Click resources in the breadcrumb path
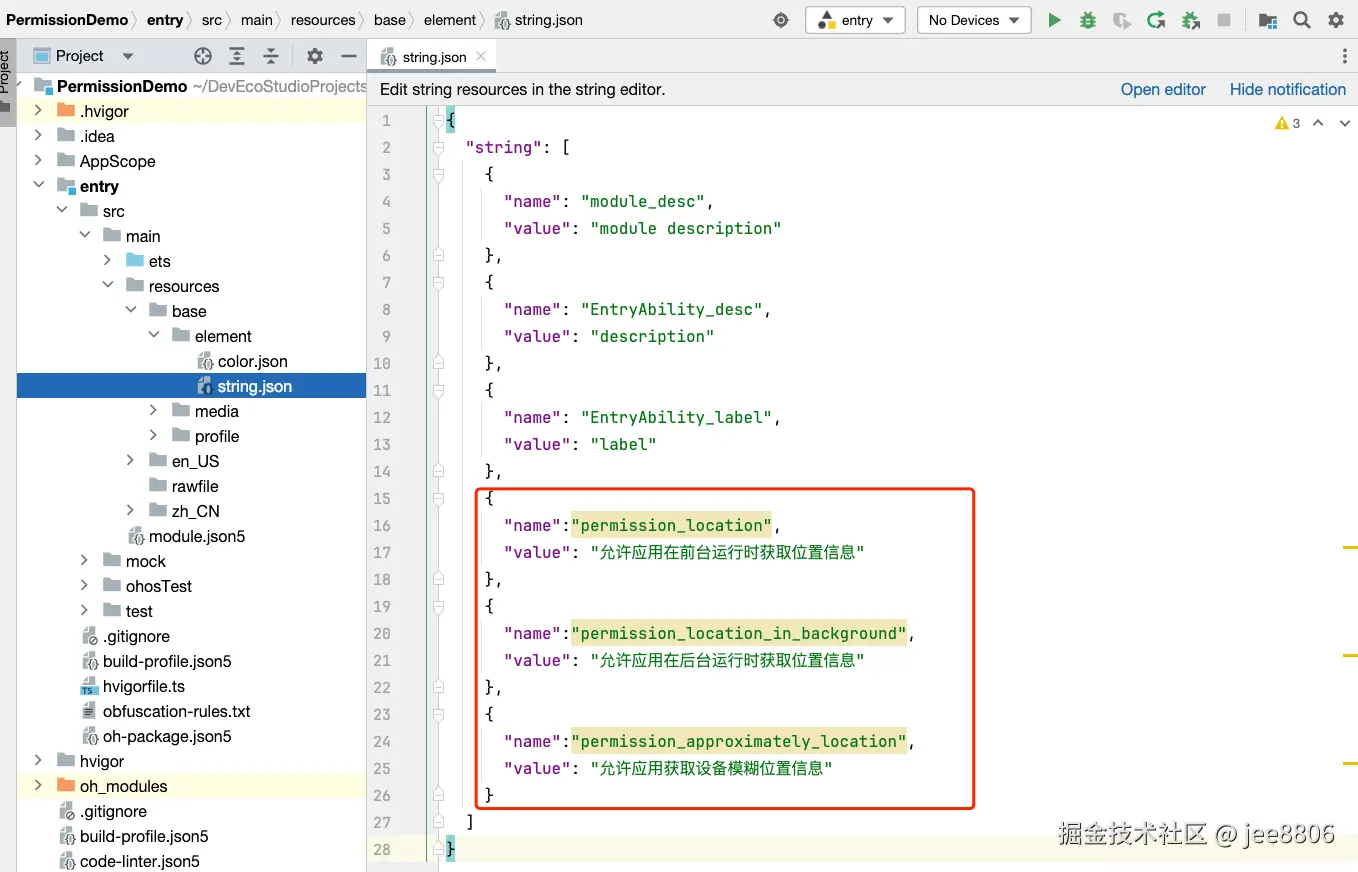This screenshot has width=1358, height=872. coord(323,20)
